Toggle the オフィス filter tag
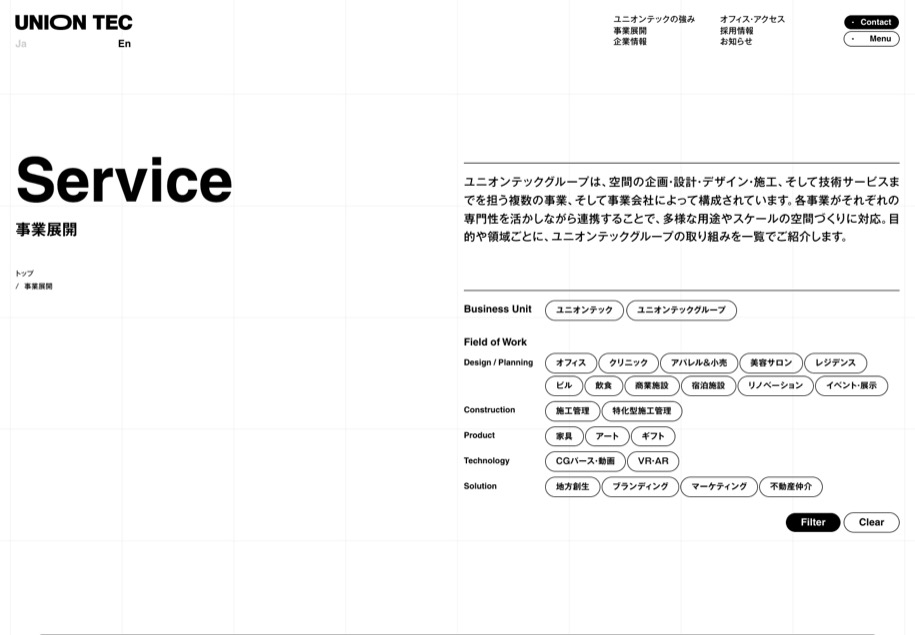This screenshot has width=915, height=635. [x=571, y=362]
